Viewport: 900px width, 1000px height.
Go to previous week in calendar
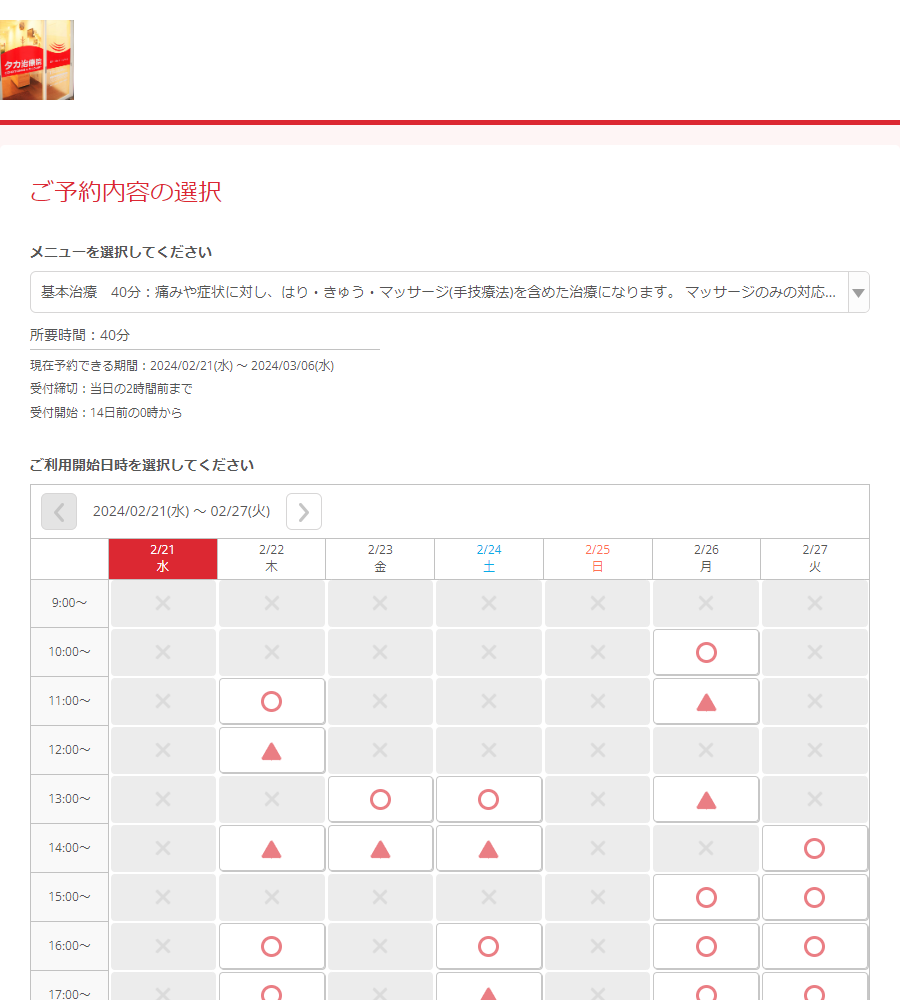59,512
